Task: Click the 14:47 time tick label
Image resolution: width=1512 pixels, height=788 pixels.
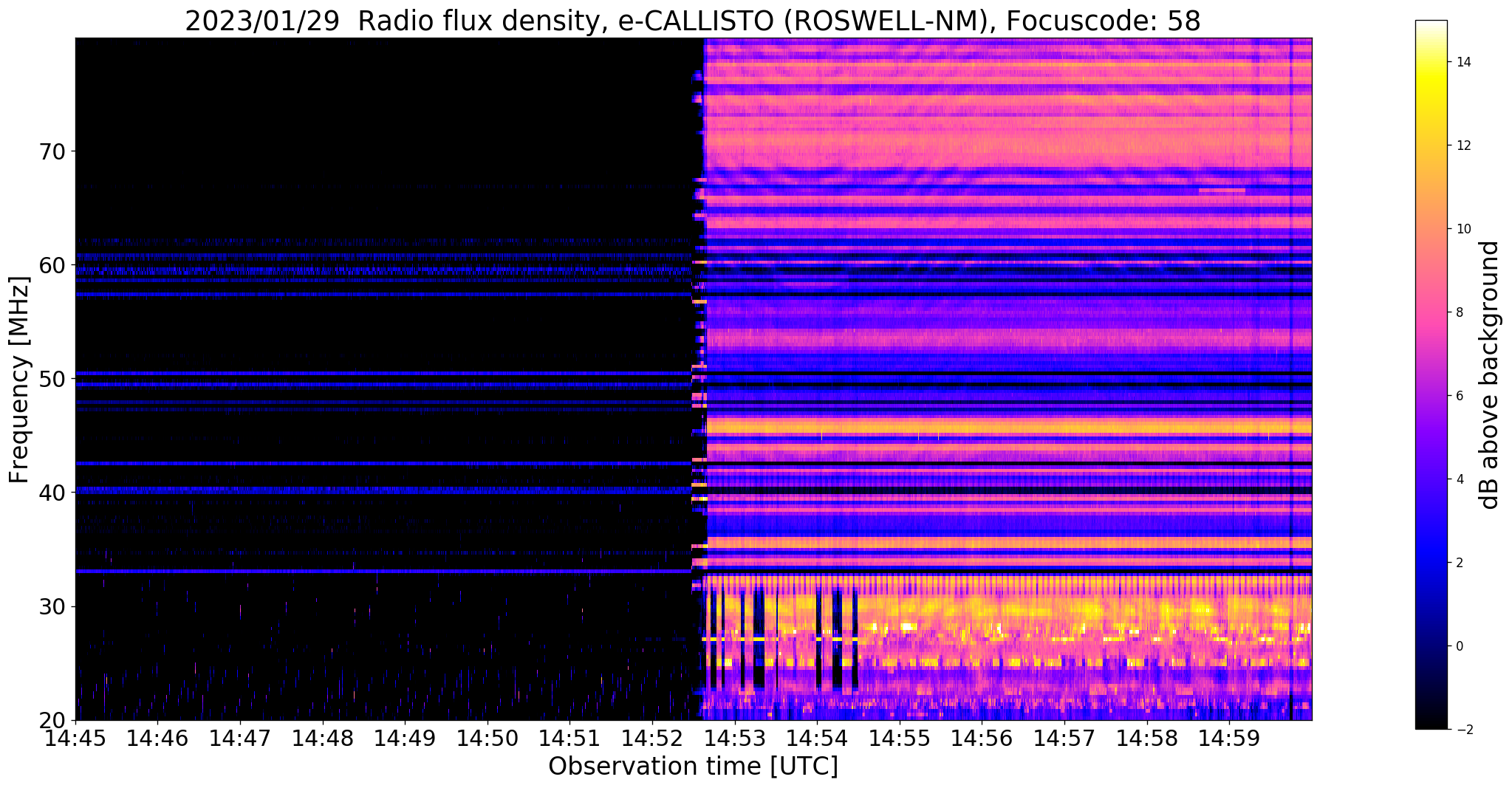Action: 240,738
